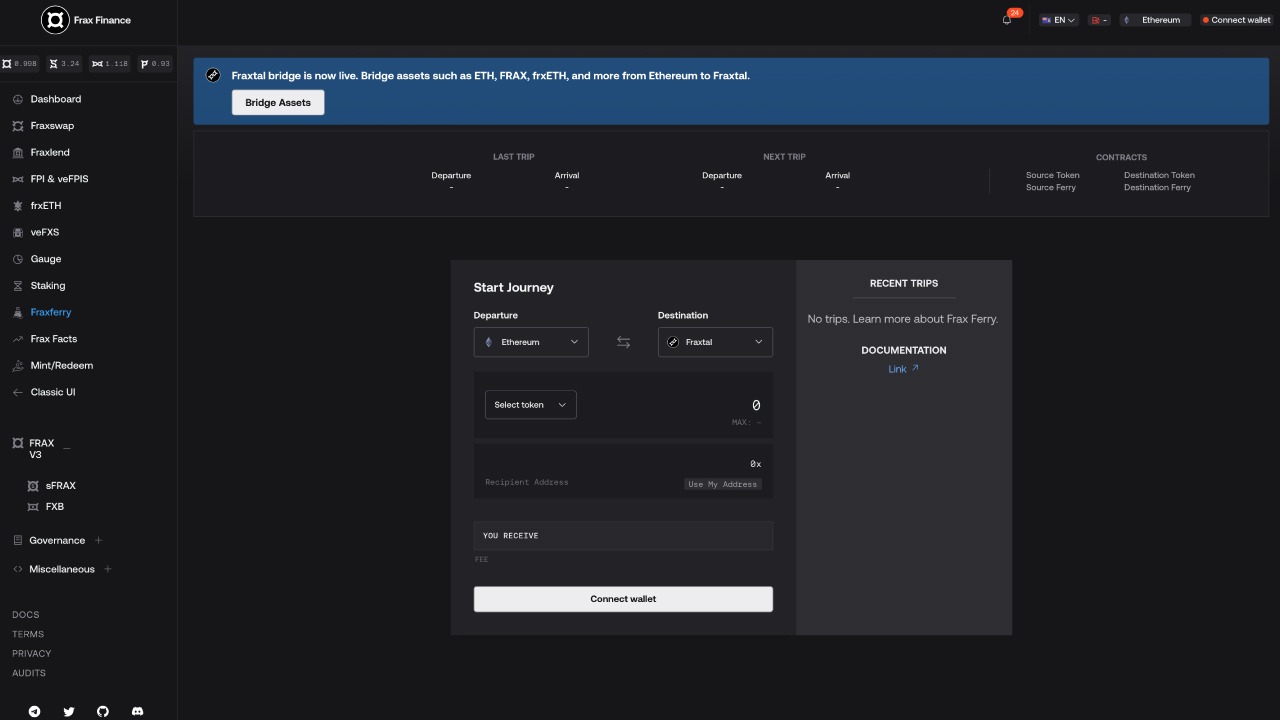Screen dimensions: 1280x720
Task: Open the DOCS link
Action: tap(26, 615)
